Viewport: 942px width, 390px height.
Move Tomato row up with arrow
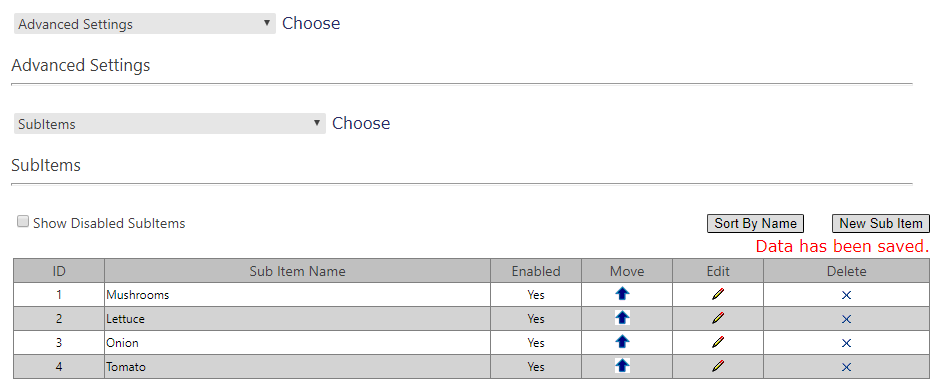(622, 365)
